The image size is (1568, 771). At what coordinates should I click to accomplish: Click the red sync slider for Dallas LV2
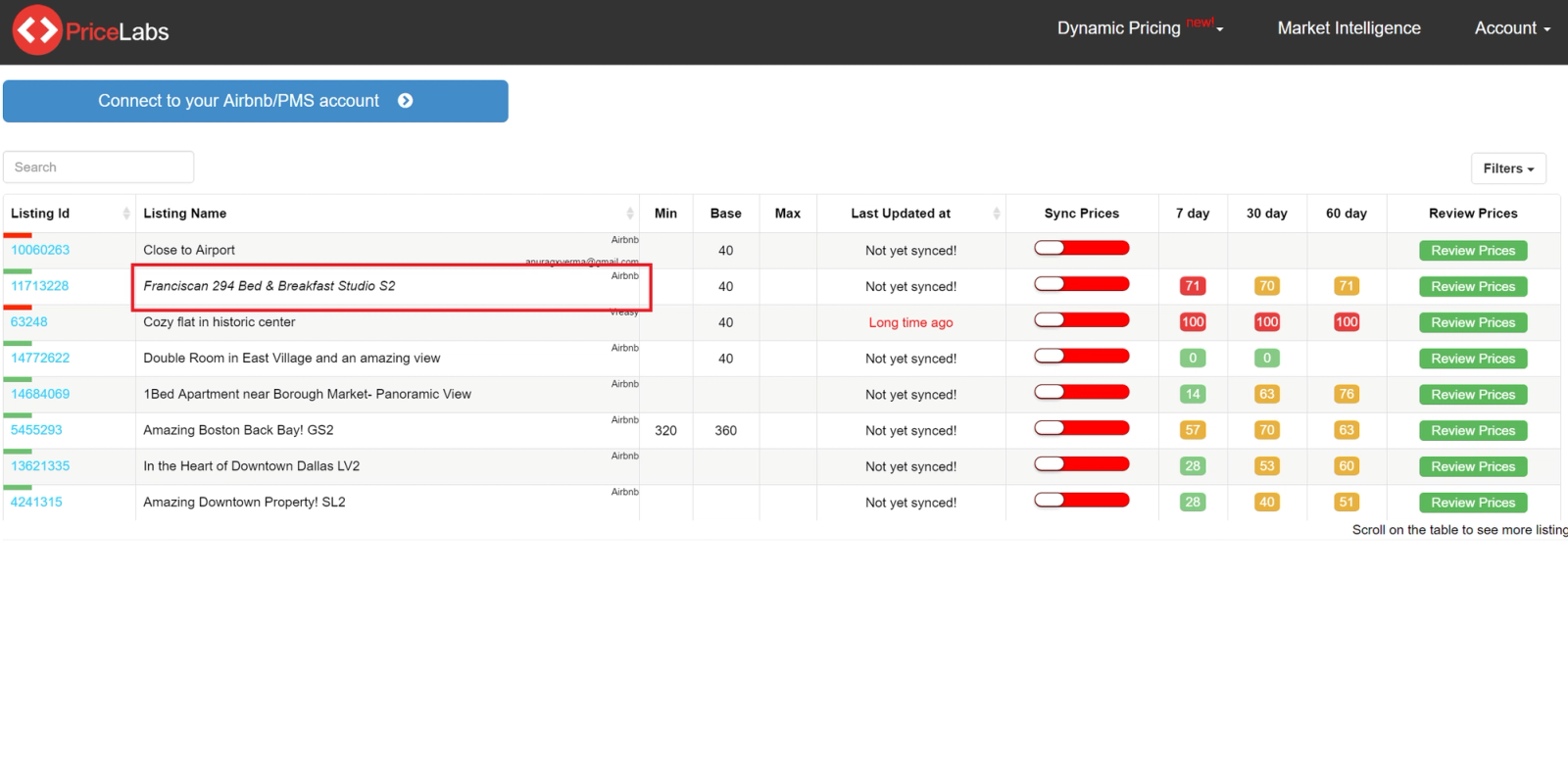pyautogui.click(x=1082, y=464)
